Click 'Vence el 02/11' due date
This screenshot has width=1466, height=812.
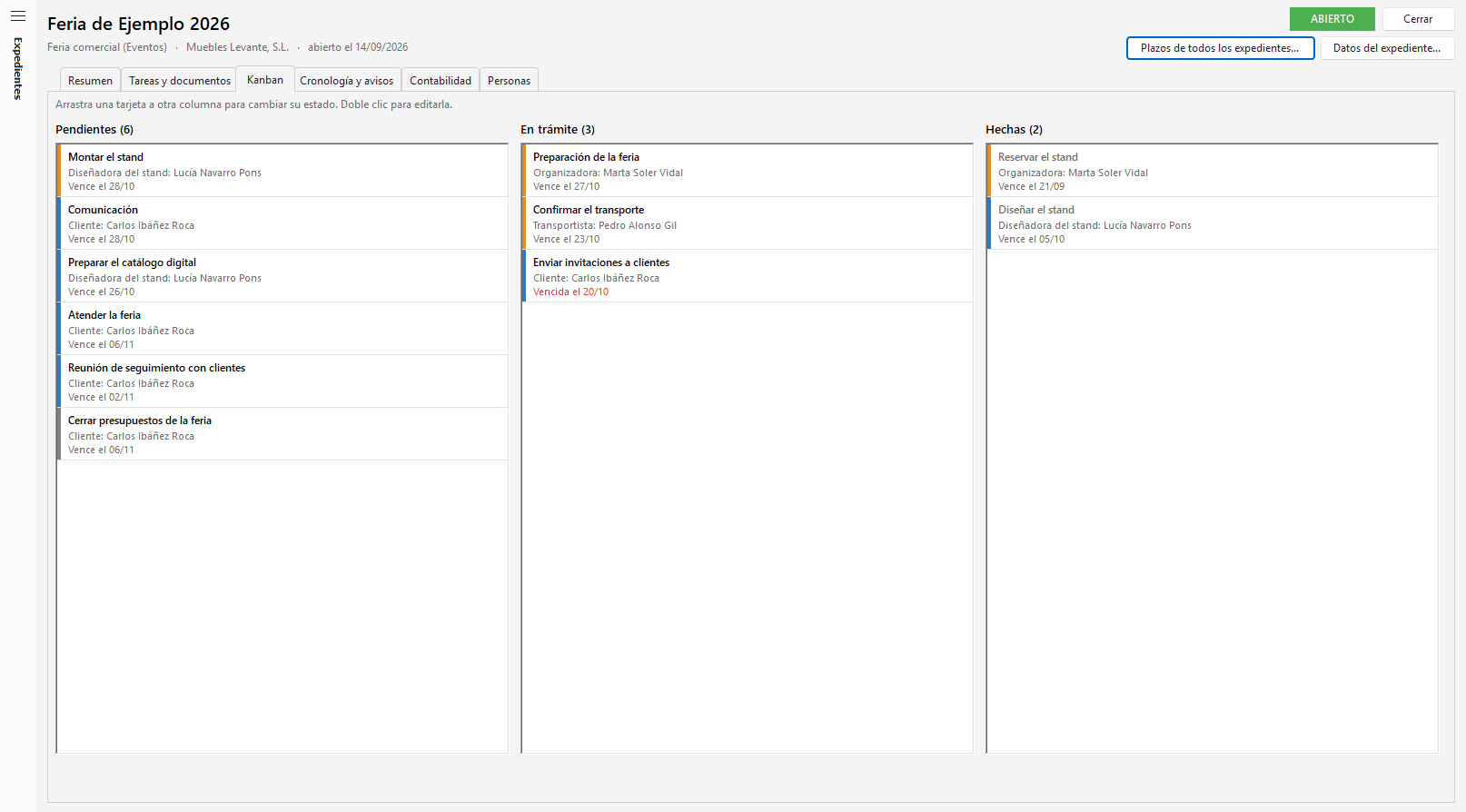tap(101, 397)
